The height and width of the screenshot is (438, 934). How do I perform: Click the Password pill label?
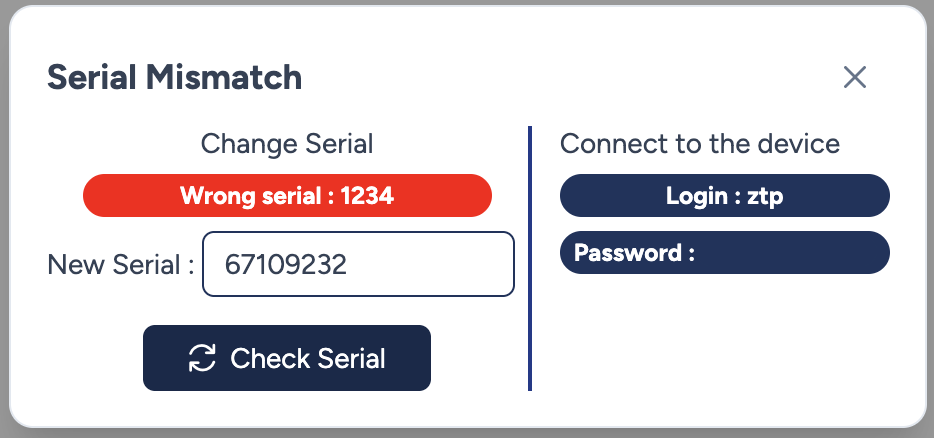634,252
